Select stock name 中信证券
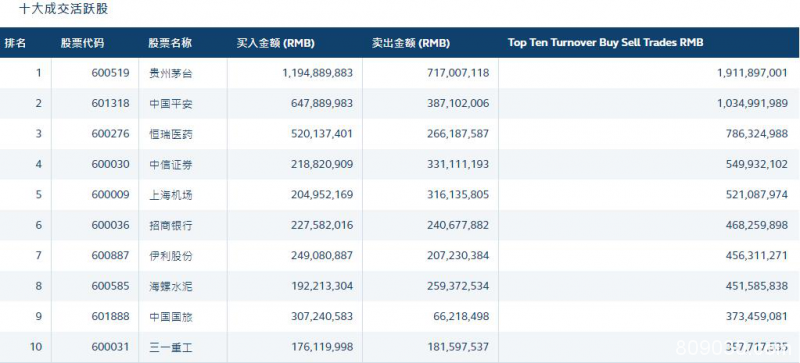The width and height of the screenshot is (800, 363). point(171,164)
